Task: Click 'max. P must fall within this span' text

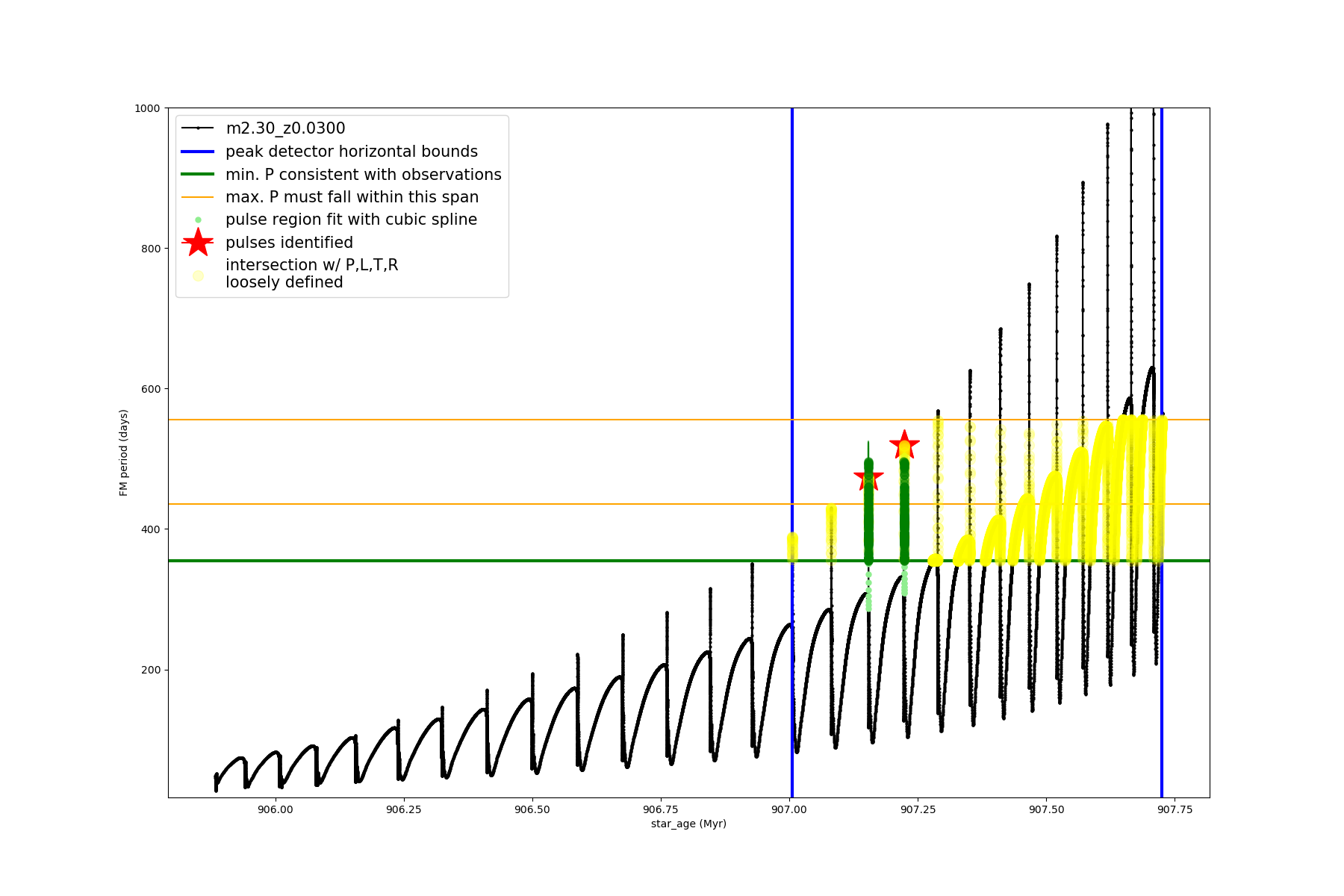Action: (x=352, y=197)
